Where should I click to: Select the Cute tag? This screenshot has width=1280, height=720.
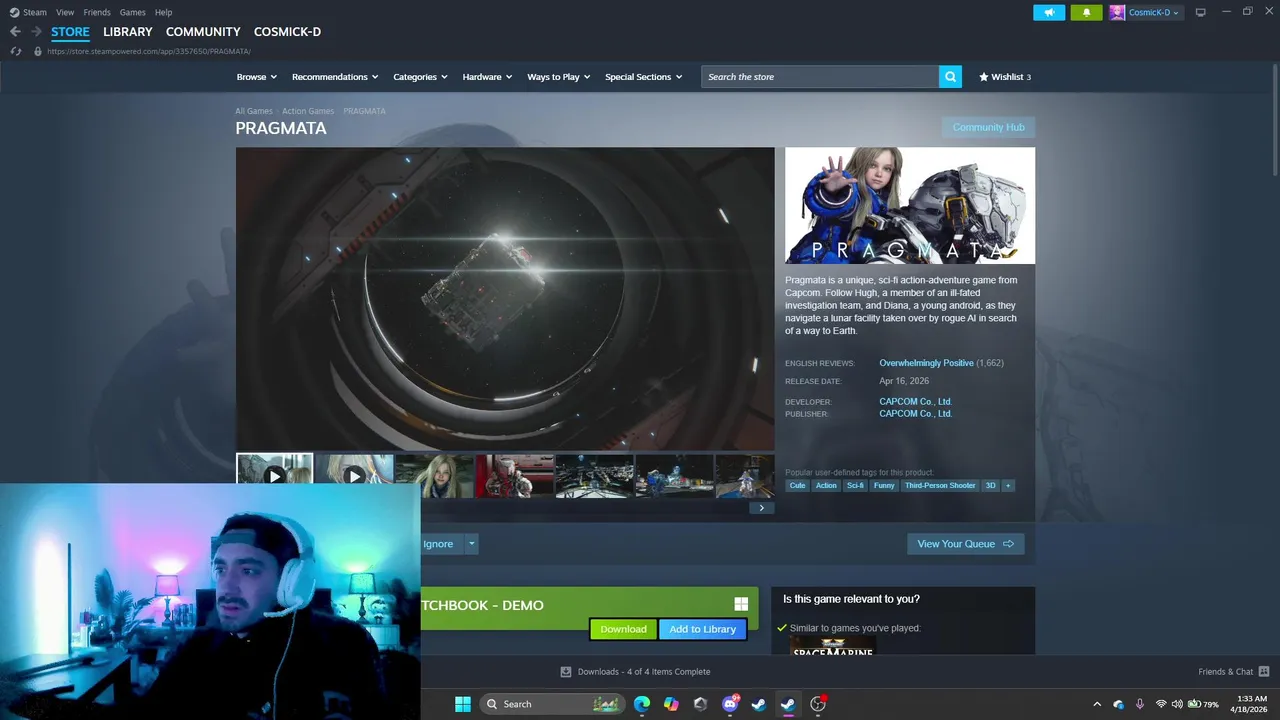(x=797, y=486)
